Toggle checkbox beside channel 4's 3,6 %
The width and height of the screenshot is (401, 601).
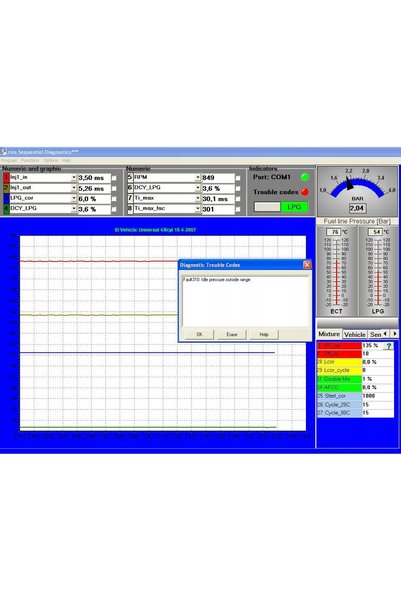114,209
